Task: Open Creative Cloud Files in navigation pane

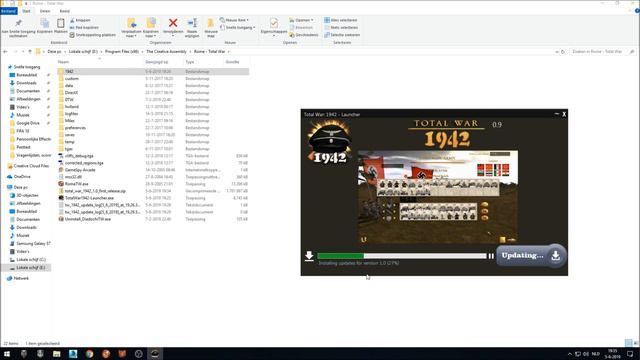Action: tap(31, 166)
